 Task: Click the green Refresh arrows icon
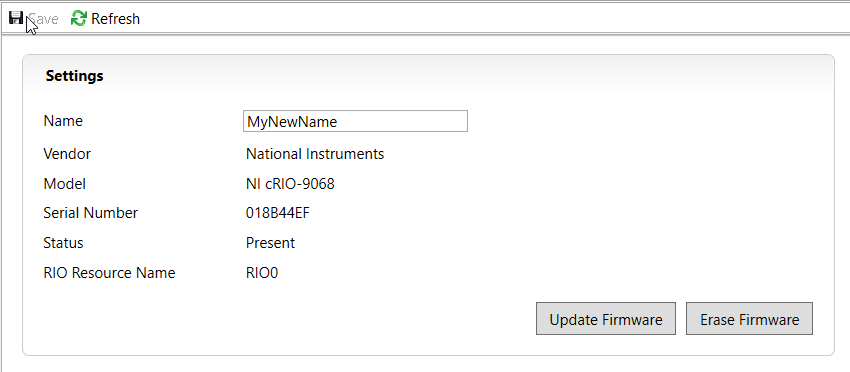click(x=79, y=18)
